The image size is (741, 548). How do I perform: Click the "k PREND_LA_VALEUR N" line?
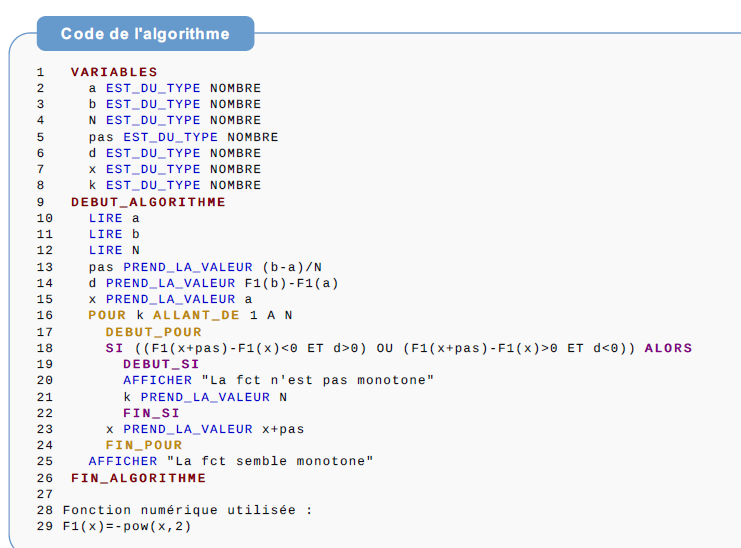click(205, 397)
